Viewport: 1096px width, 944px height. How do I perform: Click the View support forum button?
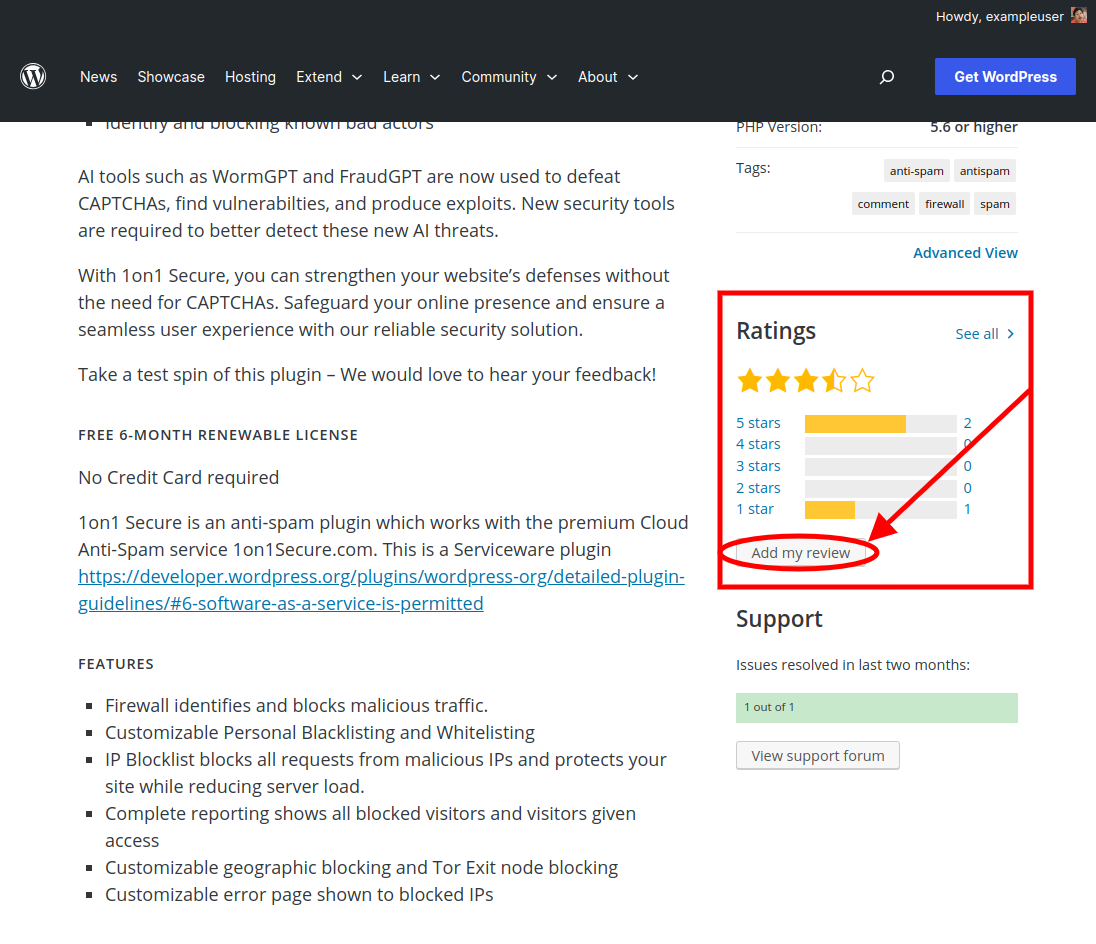click(817, 755)
